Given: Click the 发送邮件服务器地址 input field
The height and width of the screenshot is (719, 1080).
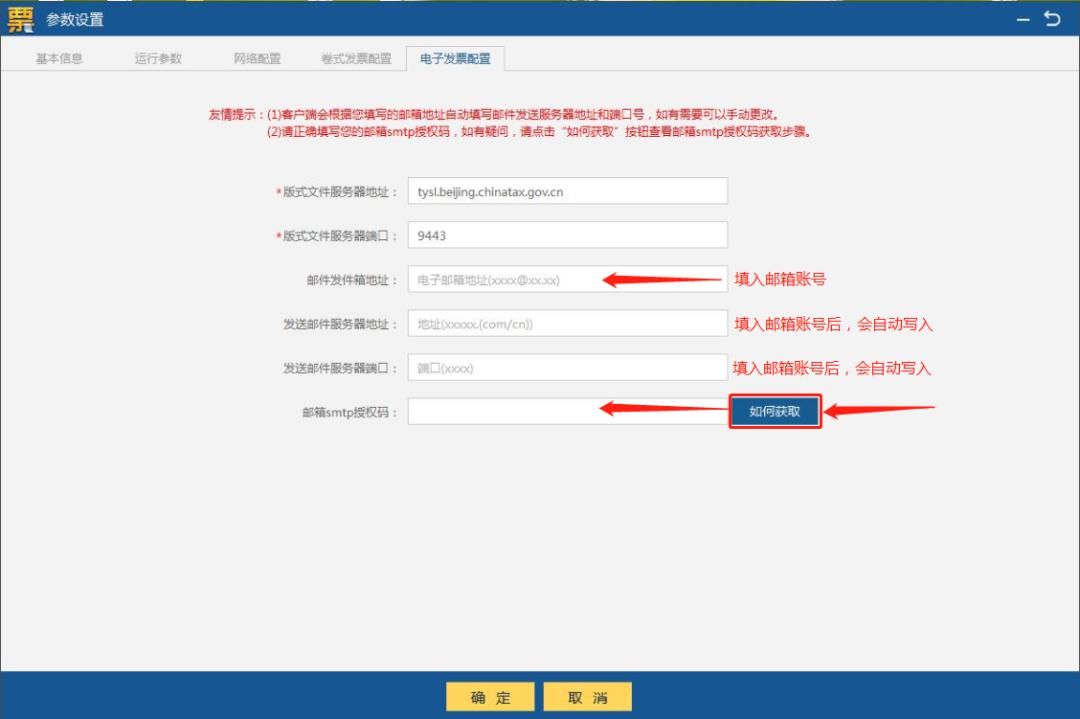Looking at the screenshot, I should point(567,322).
